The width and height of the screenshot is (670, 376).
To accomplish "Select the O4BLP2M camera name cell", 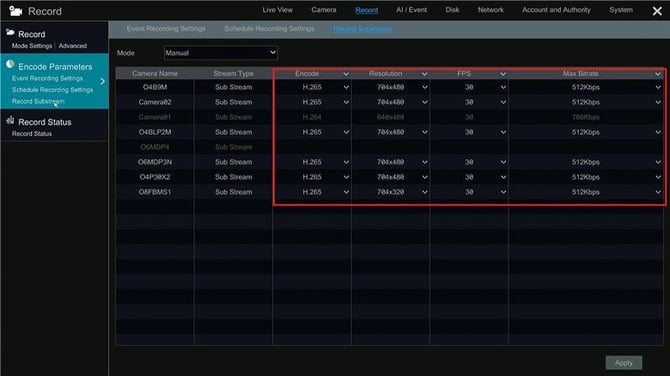I will click(155, 132).
